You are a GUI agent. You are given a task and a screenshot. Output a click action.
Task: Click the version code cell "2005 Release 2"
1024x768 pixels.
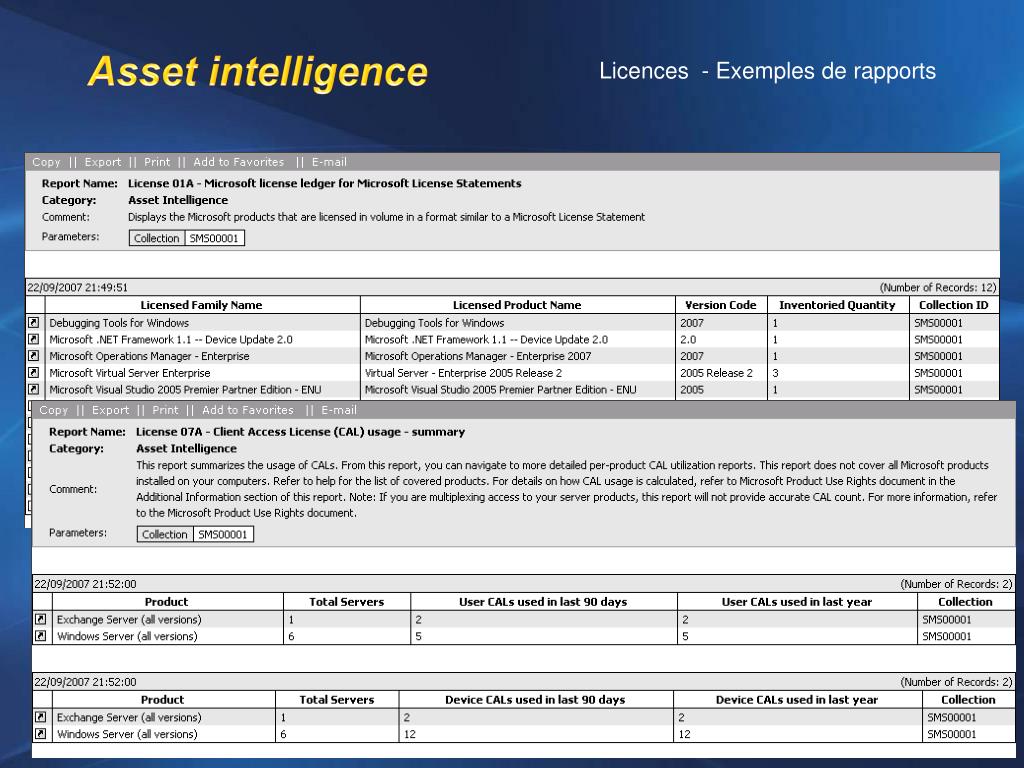pyautogui.click(x=716, y=373)
